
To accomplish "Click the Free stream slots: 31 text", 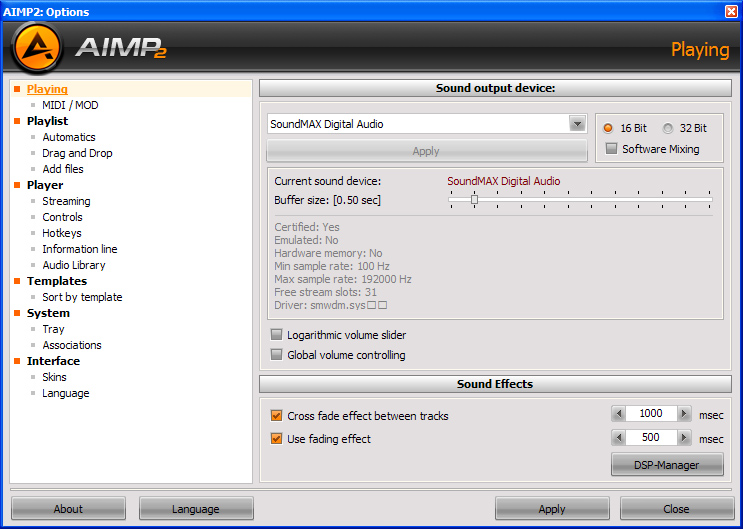I will coord(326,292).
